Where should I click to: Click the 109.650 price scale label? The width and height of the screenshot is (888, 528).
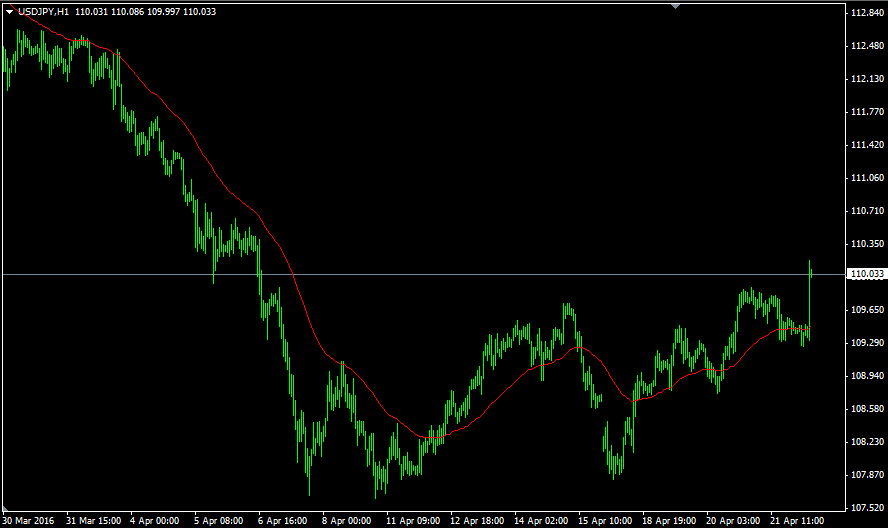pos(867,310)
